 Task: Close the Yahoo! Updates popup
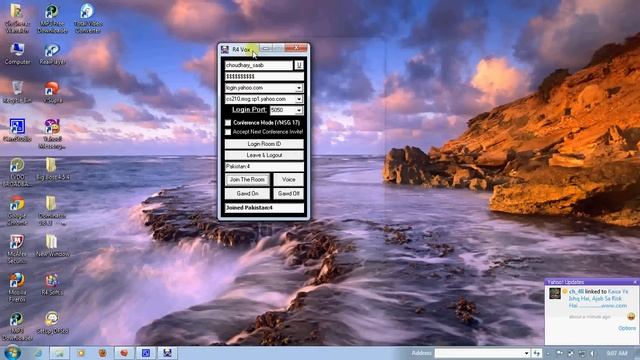click(x=635, y=282)
